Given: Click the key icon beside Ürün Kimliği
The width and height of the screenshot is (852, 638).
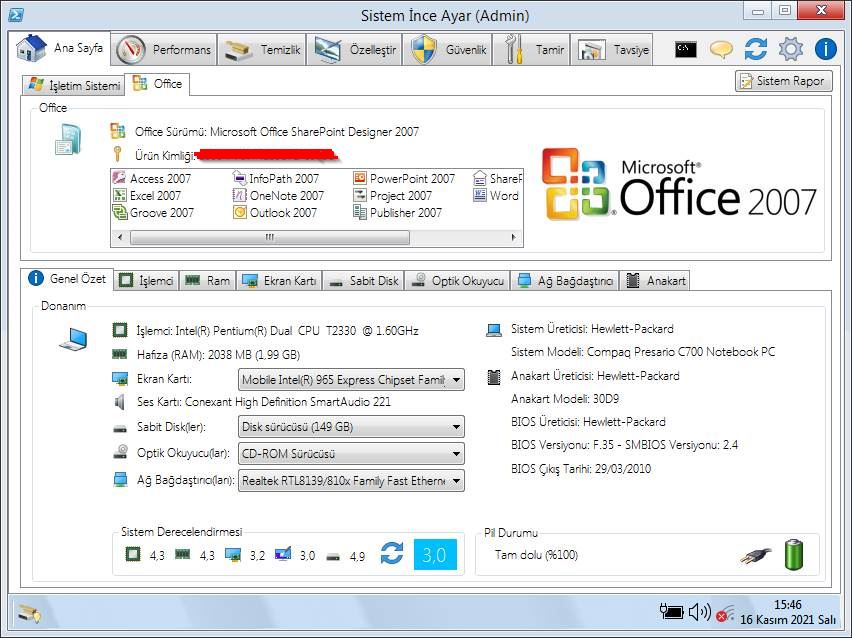Looking at the screenshot, I should click(117, 154).
